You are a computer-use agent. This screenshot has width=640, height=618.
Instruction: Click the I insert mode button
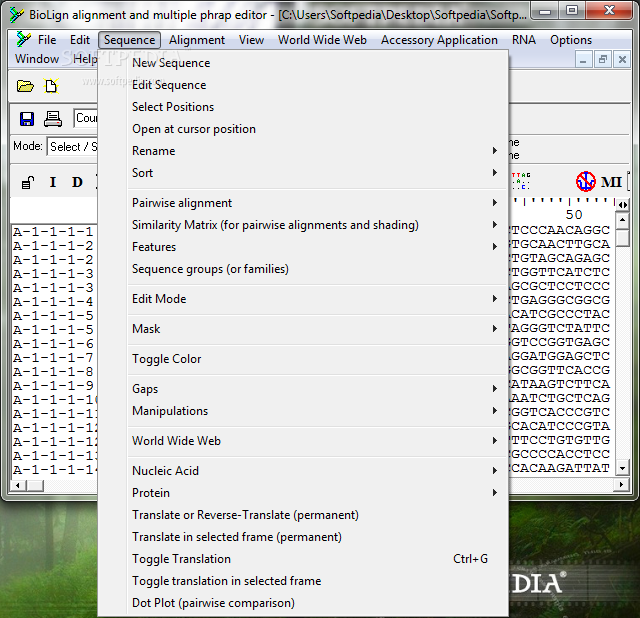pos(53,182)
